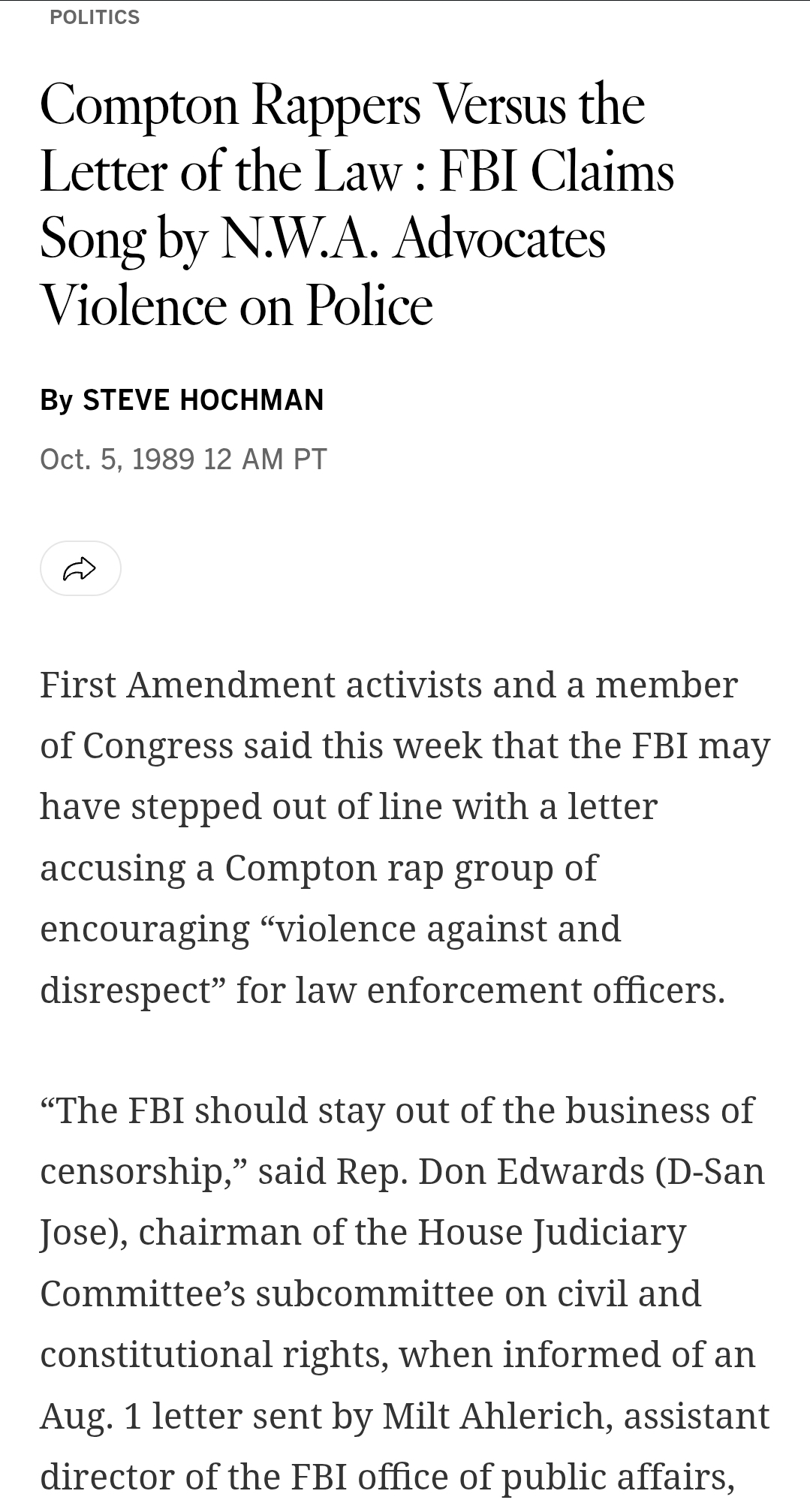The image size is (810, 1512).
Task: Click the word "By" before author name
Action: pyautogui.click(x=56, y=400)
